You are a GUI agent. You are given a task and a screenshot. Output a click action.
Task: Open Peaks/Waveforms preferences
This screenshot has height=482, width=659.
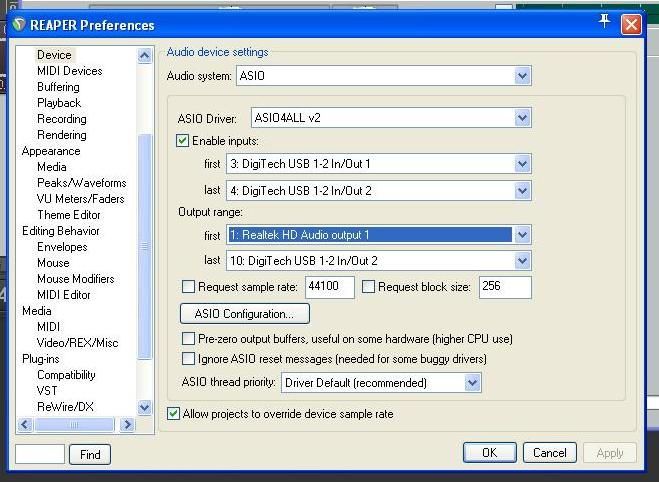82,183
